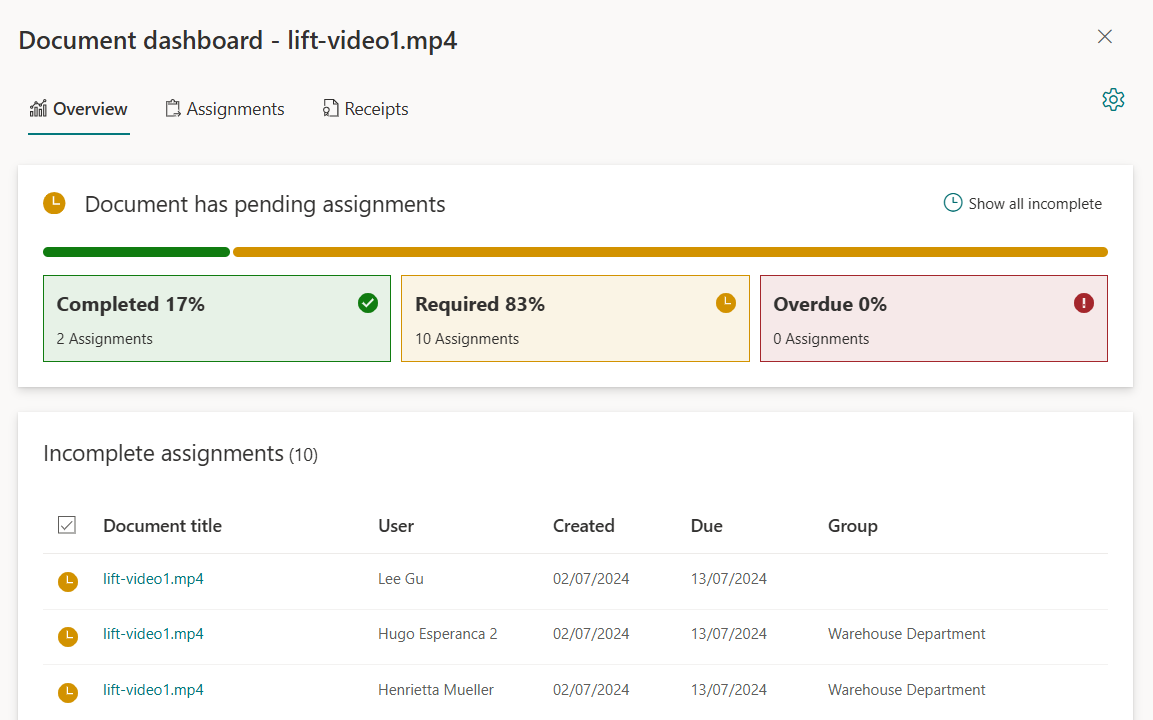Click the green segment of the progress bar
Screen dimensions: 1153x720
click(136, 251)
